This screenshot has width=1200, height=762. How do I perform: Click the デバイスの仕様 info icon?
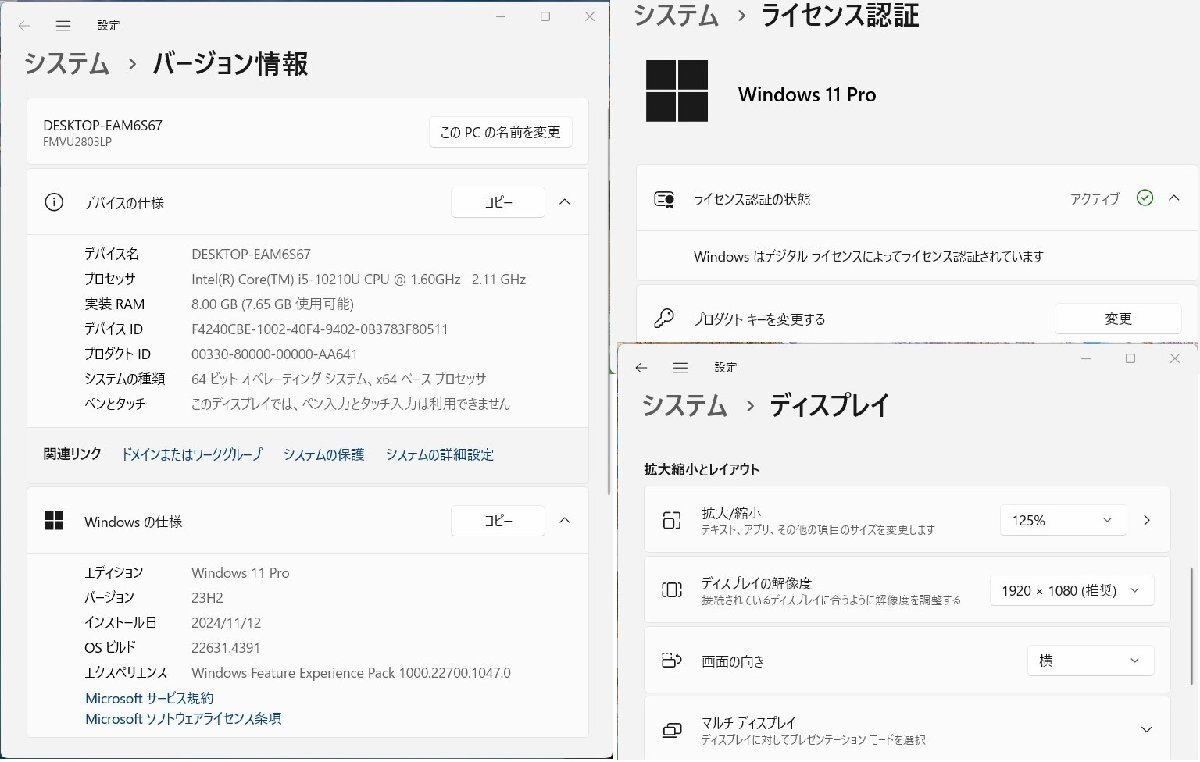pos(54,202)
